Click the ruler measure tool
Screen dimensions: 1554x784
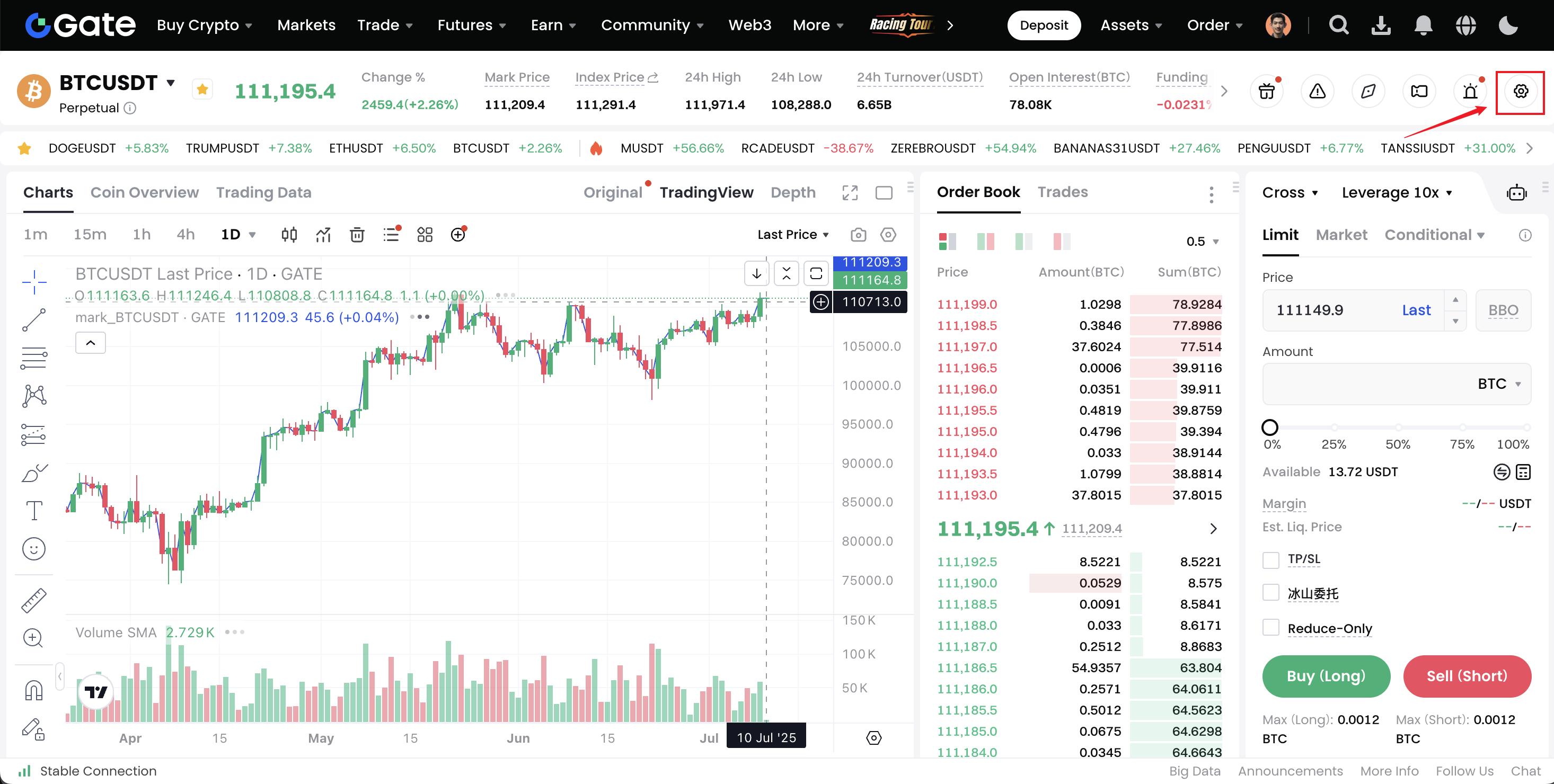click(x=34, y=600)
